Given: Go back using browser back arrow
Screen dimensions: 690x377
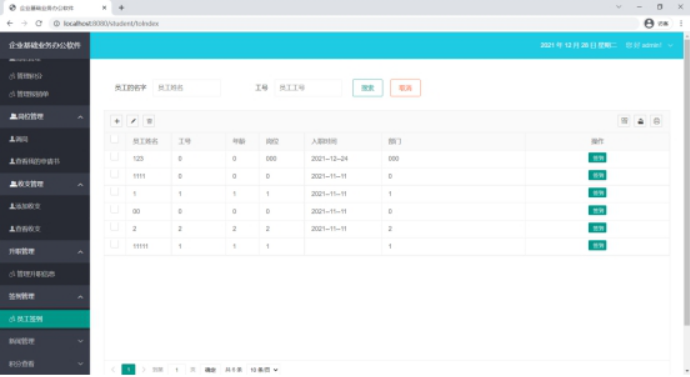Looking at the screenshot, I should (10, 23).
